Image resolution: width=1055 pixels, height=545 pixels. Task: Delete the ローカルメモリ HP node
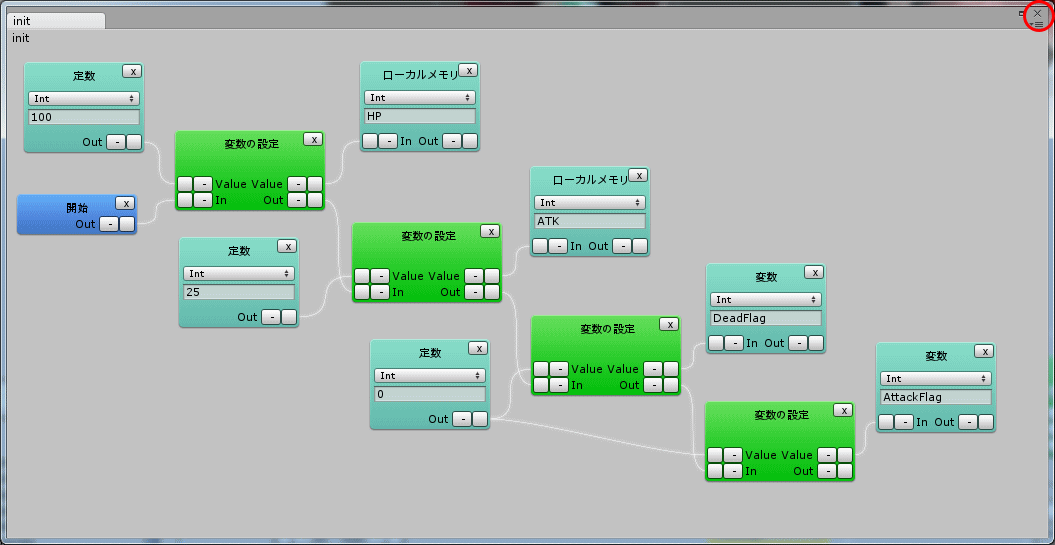[x=468, y=70]
